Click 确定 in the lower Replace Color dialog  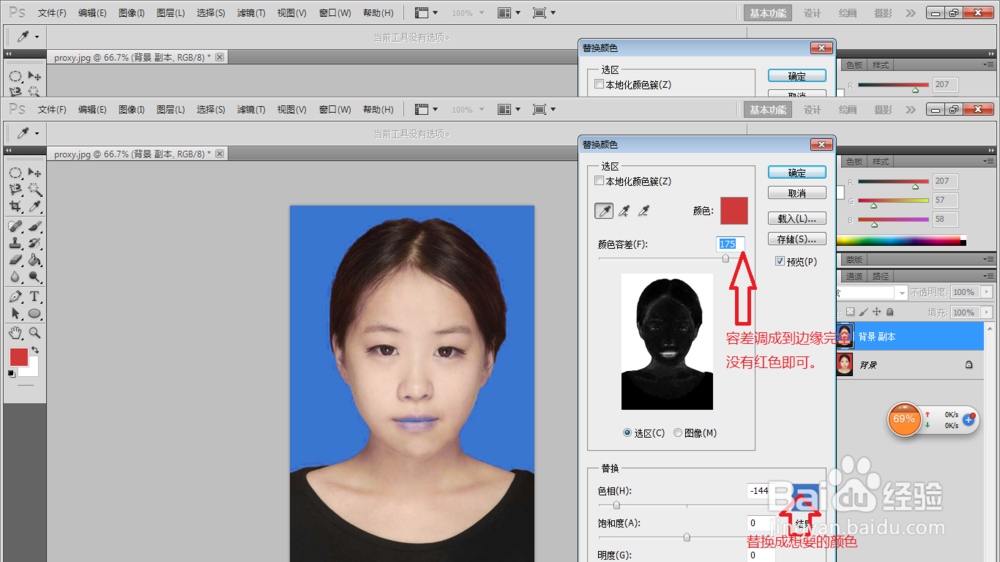797,172
